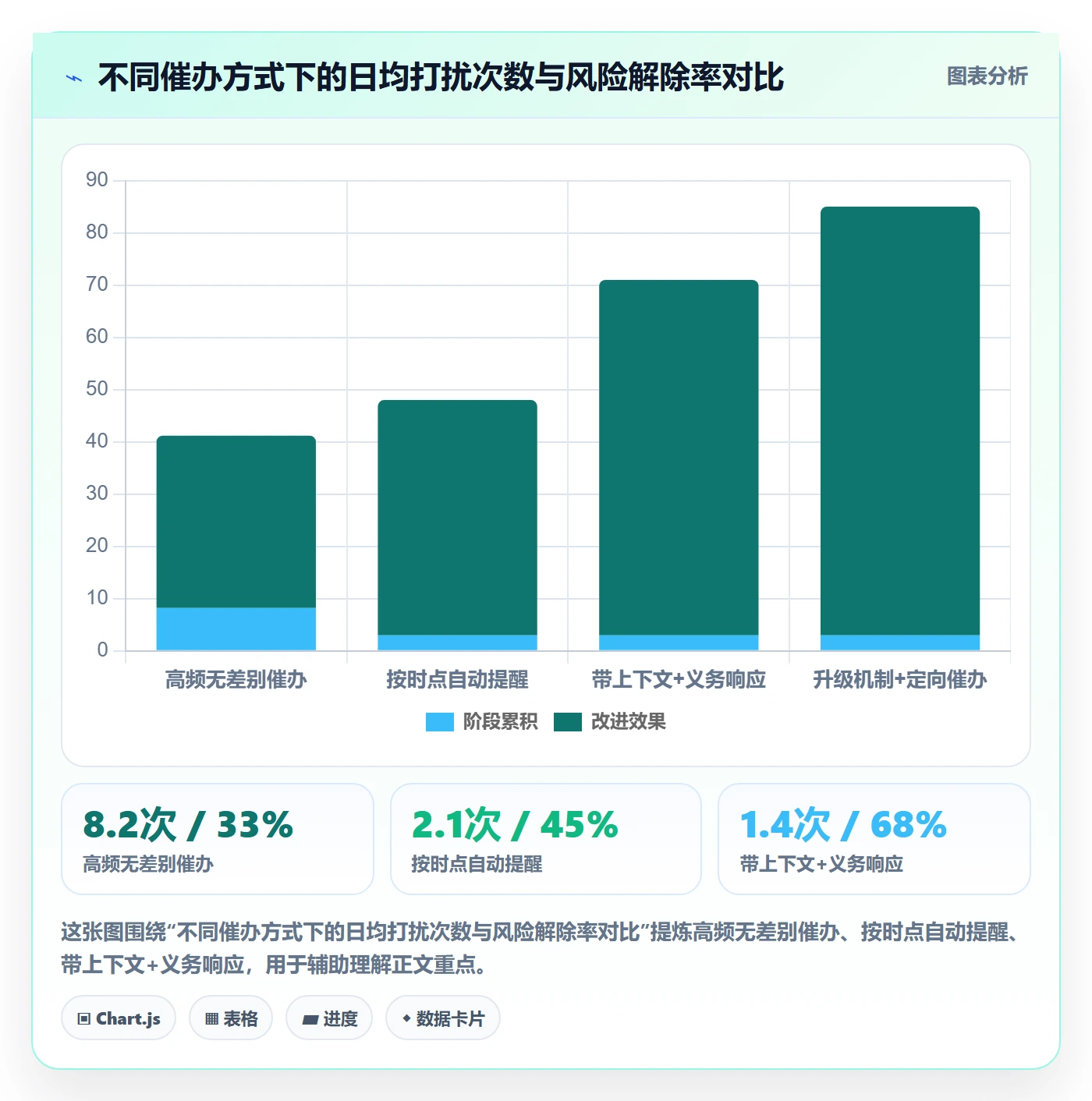Select the green bar for 按时点自动提醒
Viewport: 1092px width, 1101px height.
(x=458, y=518)
